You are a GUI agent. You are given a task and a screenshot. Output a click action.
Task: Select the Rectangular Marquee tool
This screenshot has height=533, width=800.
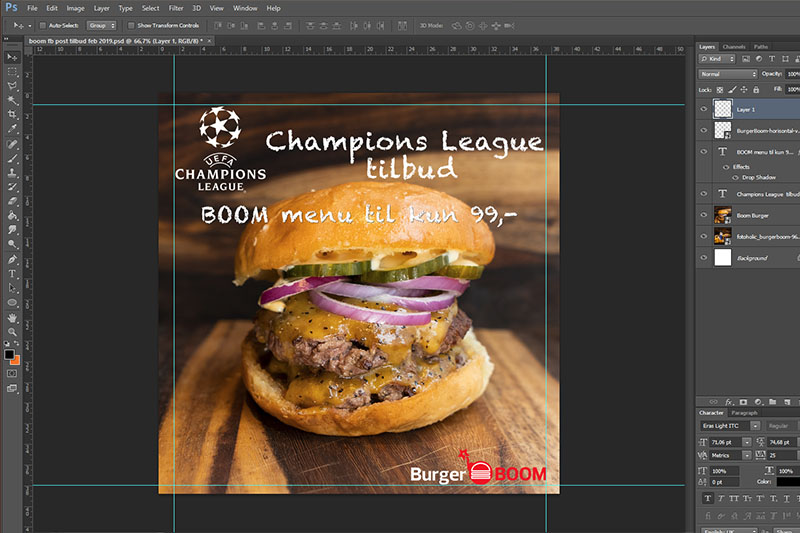coord(12,72)
